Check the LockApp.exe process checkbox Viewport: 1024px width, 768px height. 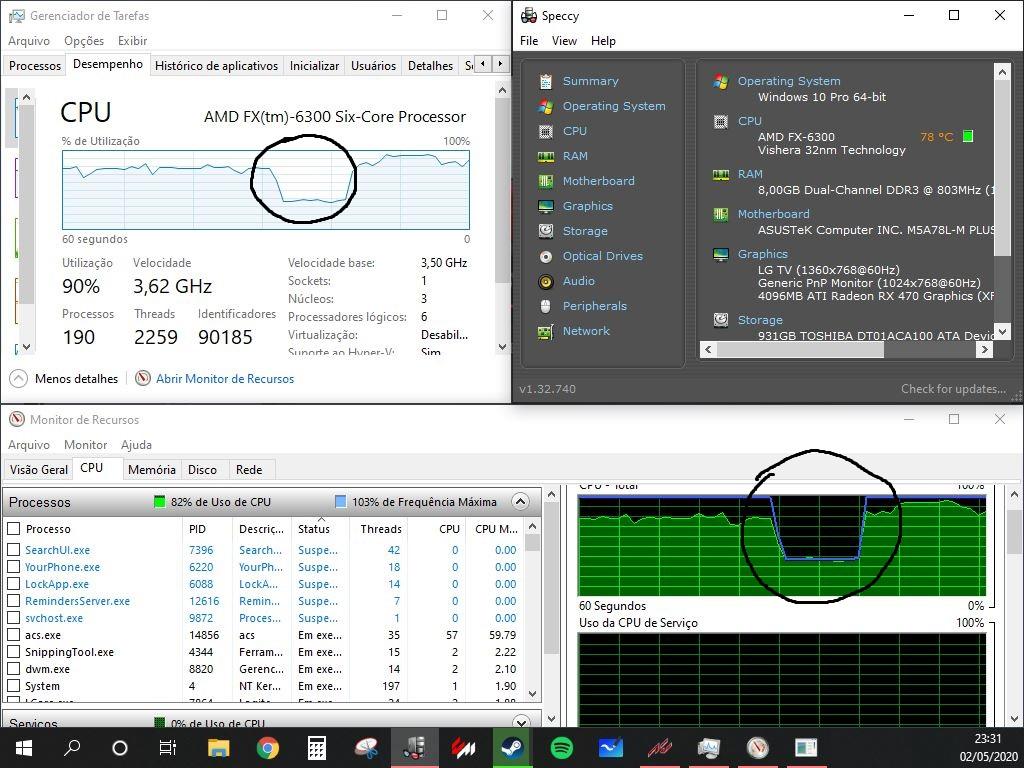point(13,584)
